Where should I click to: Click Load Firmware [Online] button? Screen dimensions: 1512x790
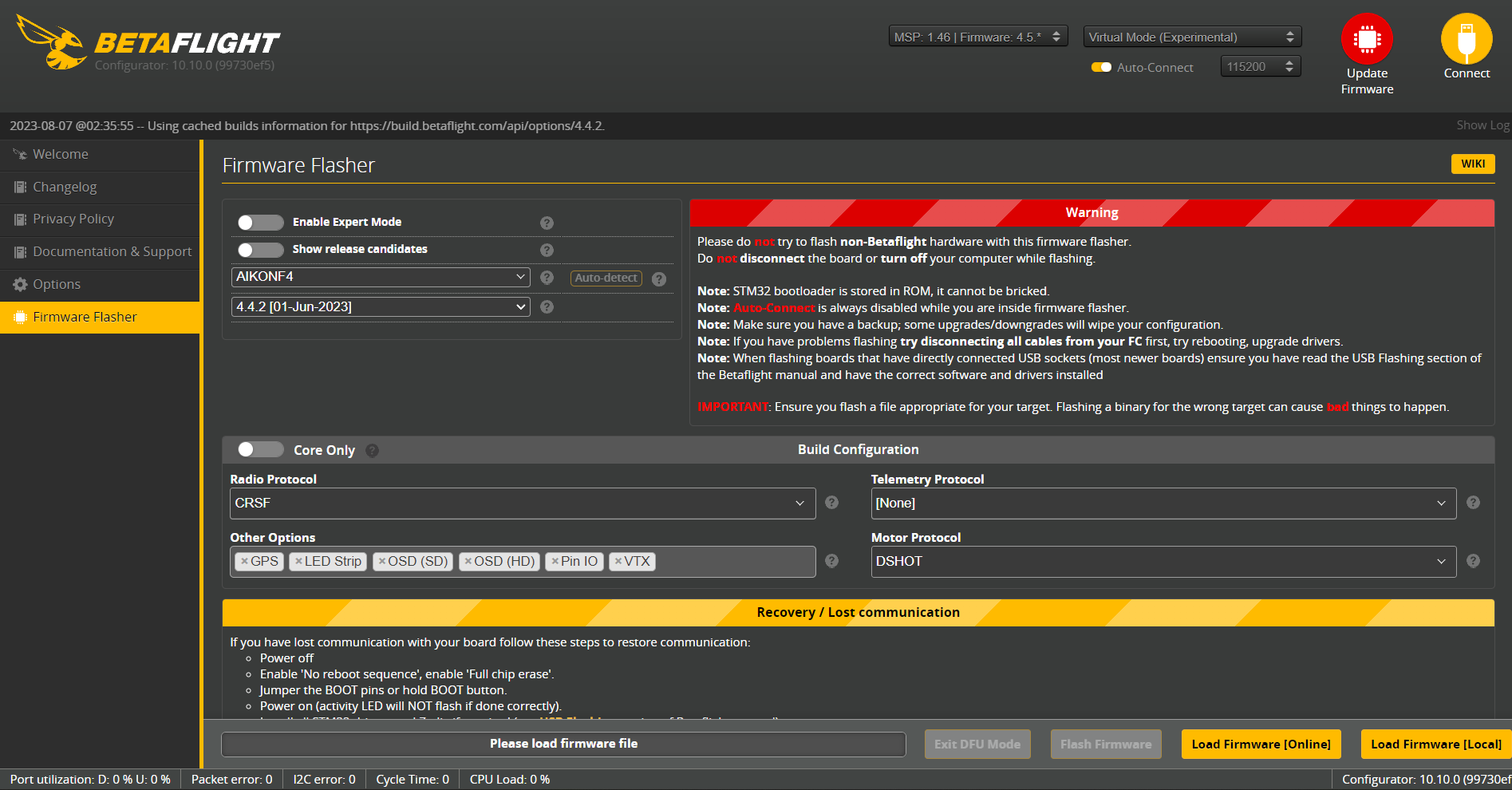point(1261,745)
